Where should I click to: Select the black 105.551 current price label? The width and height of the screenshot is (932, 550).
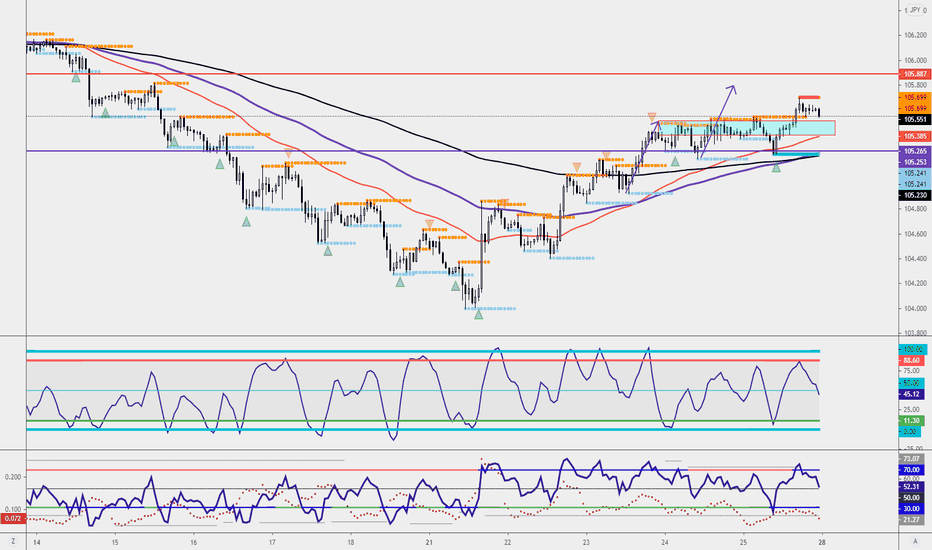coord(915,119)
